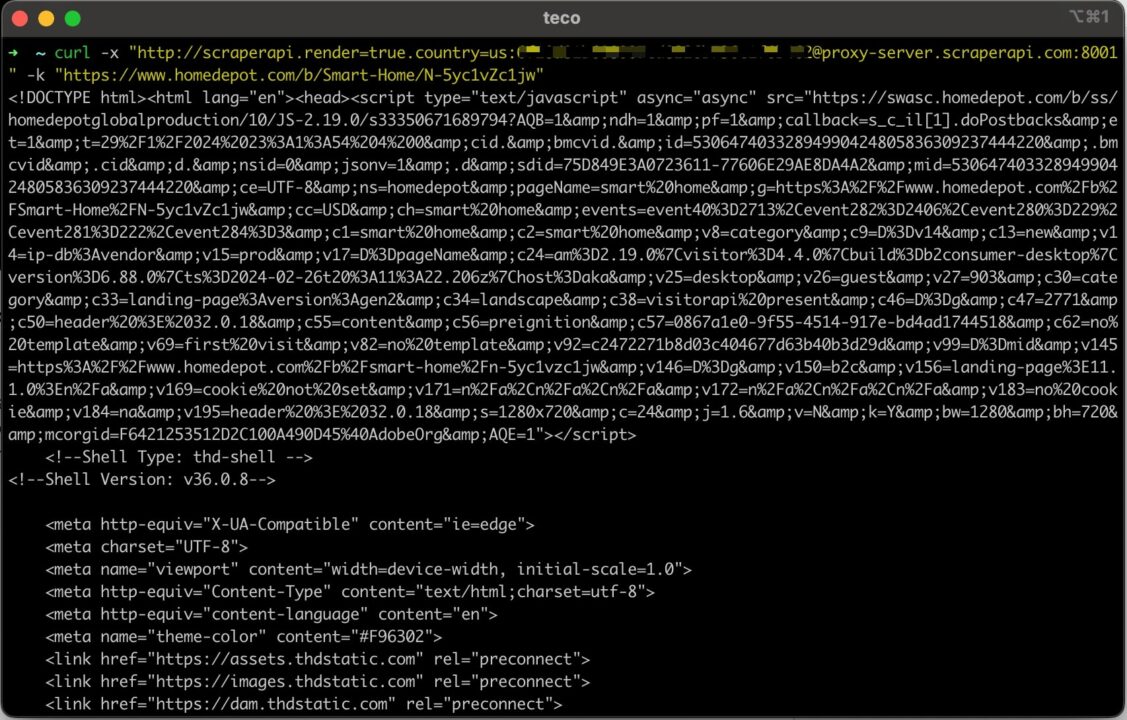Click the Content-Type meta tag line
This screenshot has width=1127, height=720.
[x=350, y=591]
